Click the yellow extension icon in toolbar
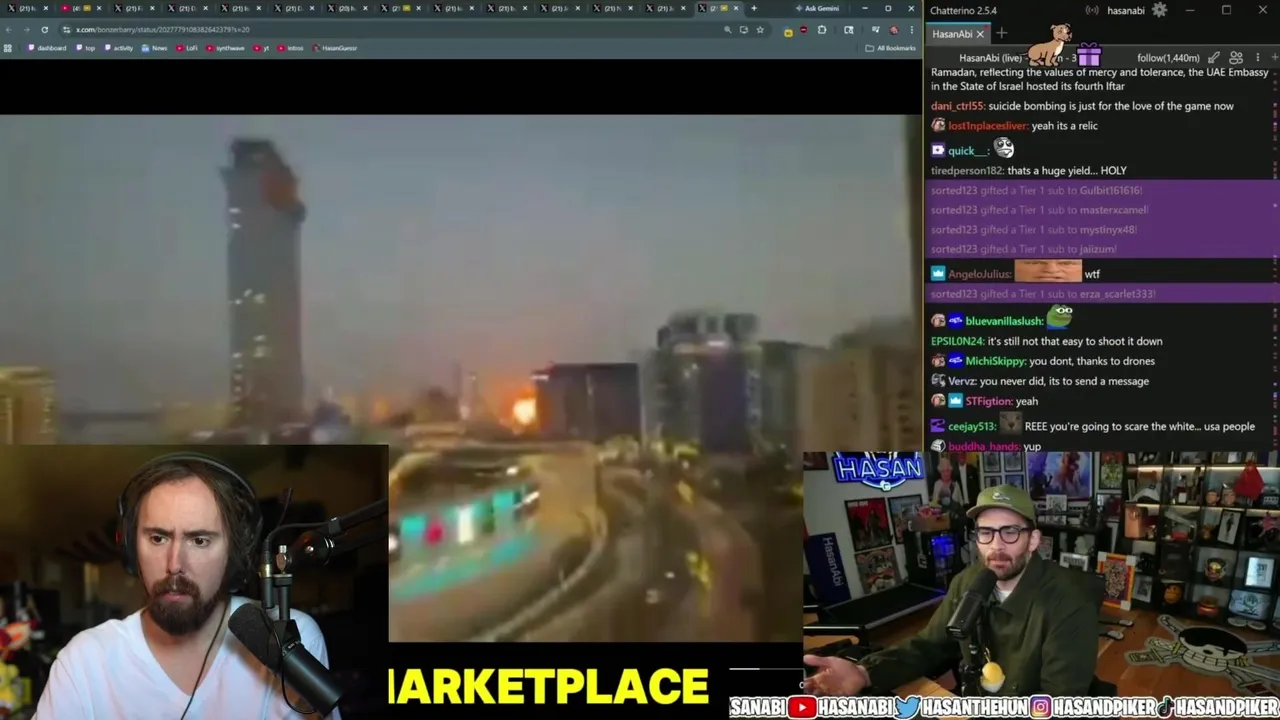1280x720 pixels. point(788,31)
